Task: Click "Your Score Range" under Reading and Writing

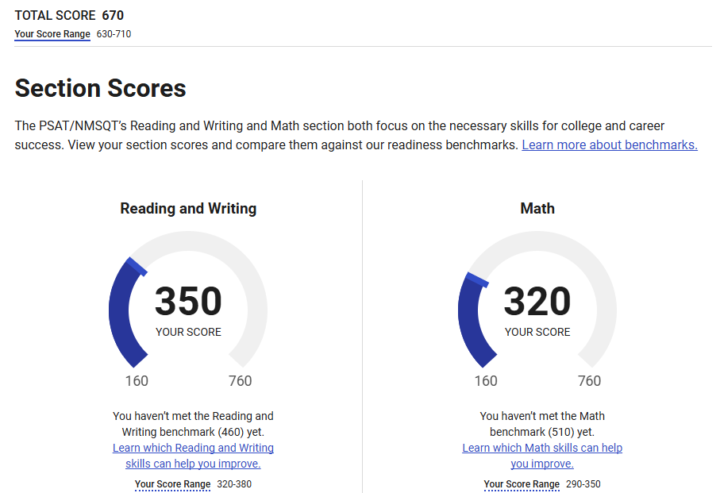Action: click(172, 484)
